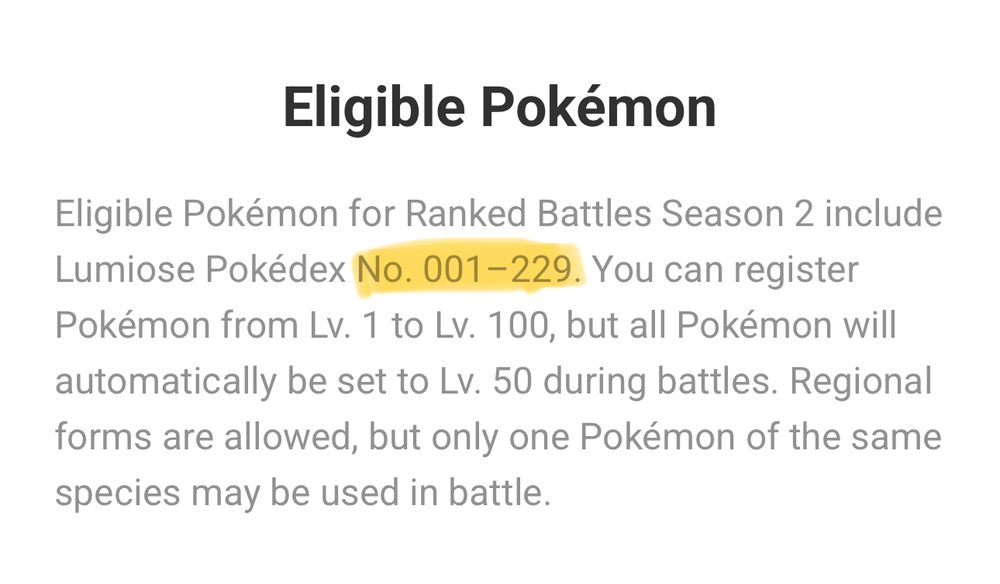The height and width of the screenshot is (584, 1000).
Task: Click the text Lv. 50
Action: 486,381
